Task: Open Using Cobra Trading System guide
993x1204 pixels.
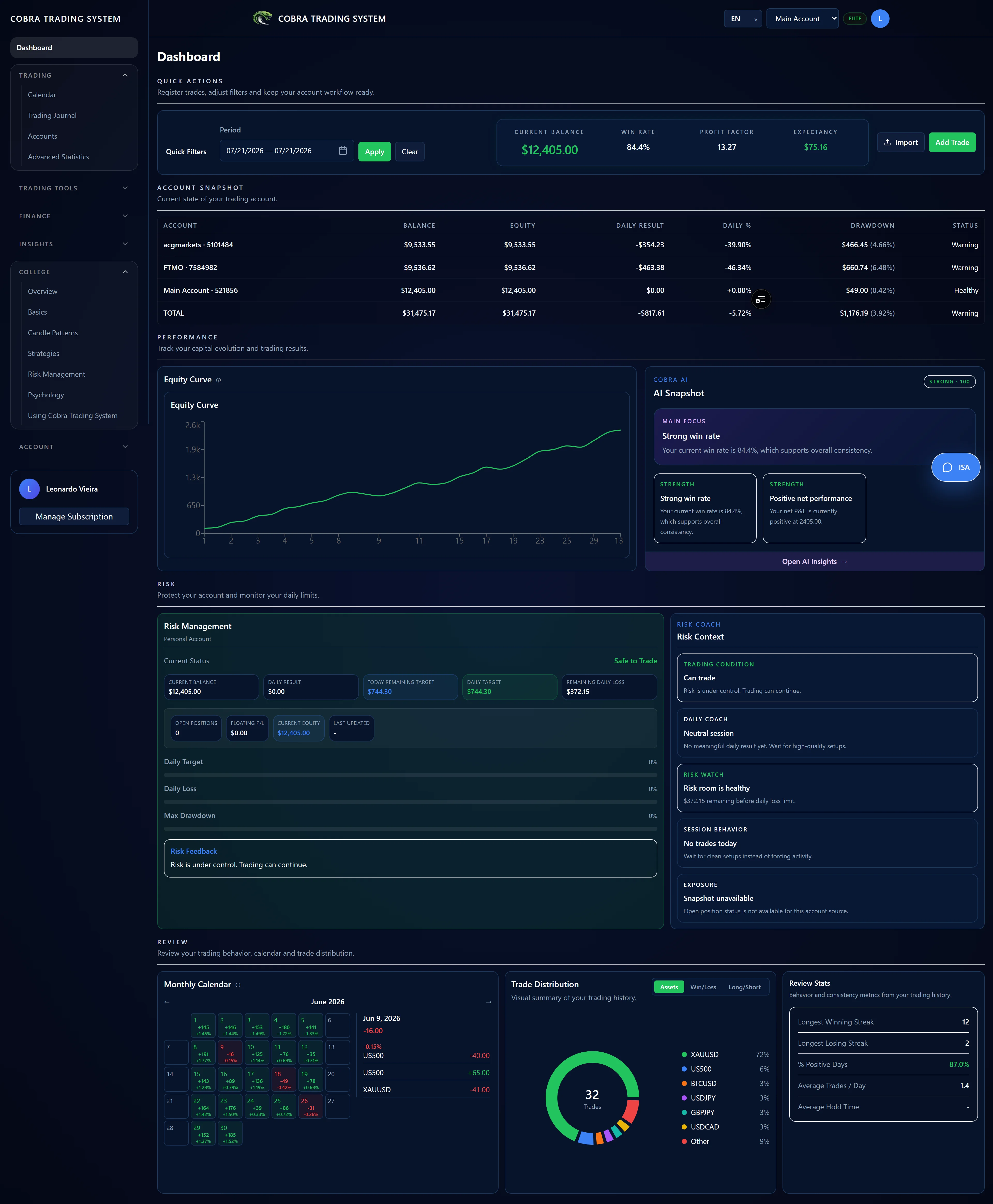Action: click(x=73, y=415)
